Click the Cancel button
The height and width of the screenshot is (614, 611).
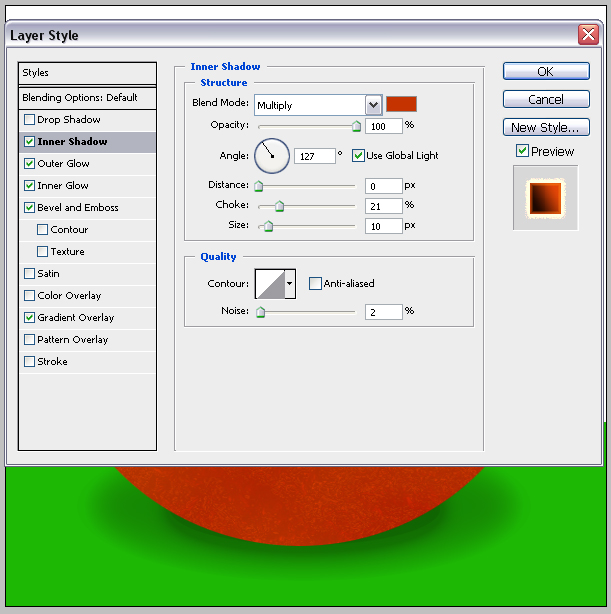click(x=546, y=99)
